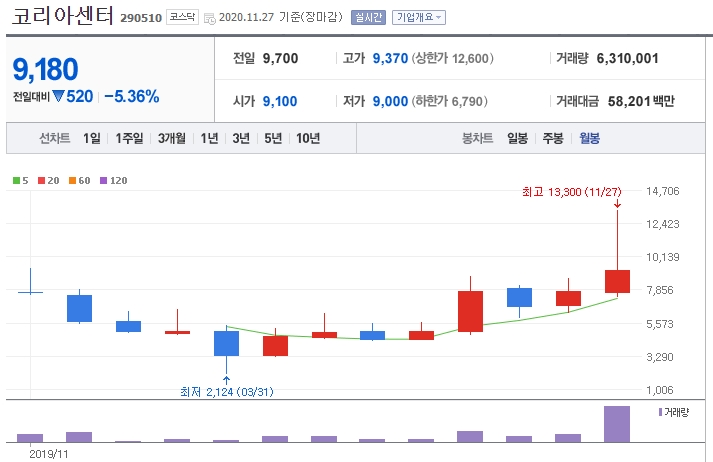Click the red 20 moving average legend
Image resolution: width=713 pixels, height=462 pixels.
(49, 181)
